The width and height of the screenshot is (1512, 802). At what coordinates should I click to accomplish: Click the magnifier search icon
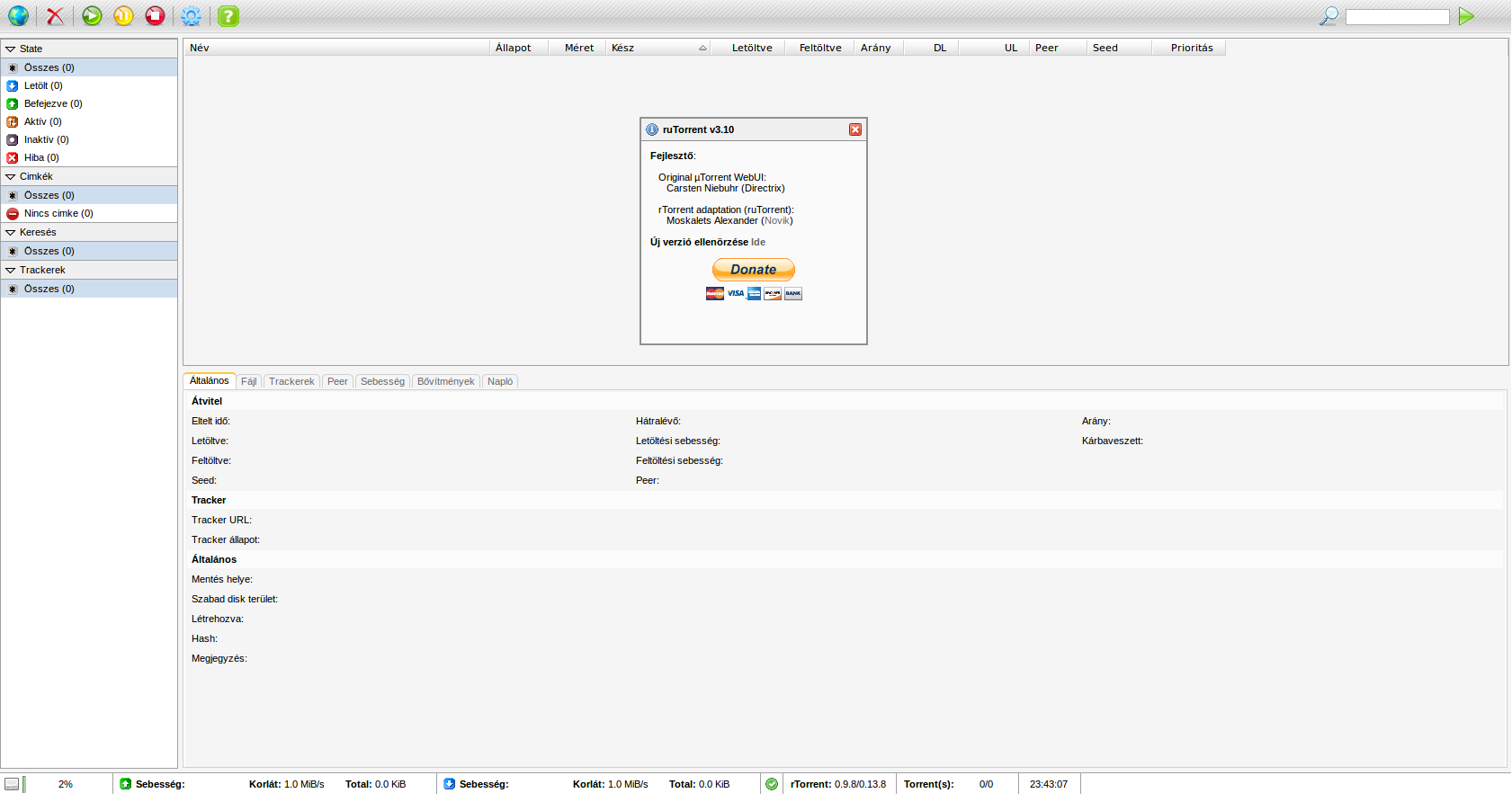click(1329, 15)
